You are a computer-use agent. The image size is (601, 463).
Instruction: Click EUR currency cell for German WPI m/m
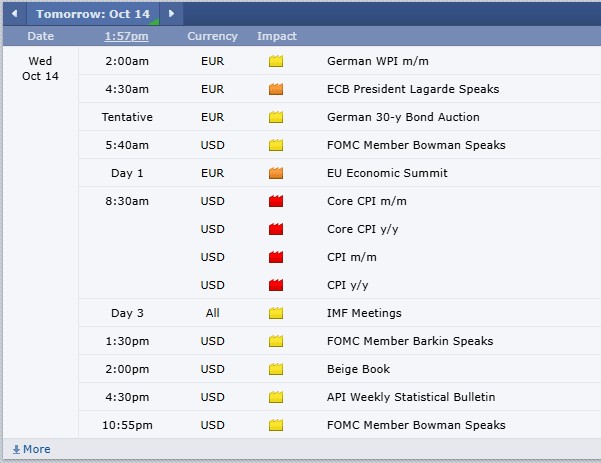click(212, 61)
